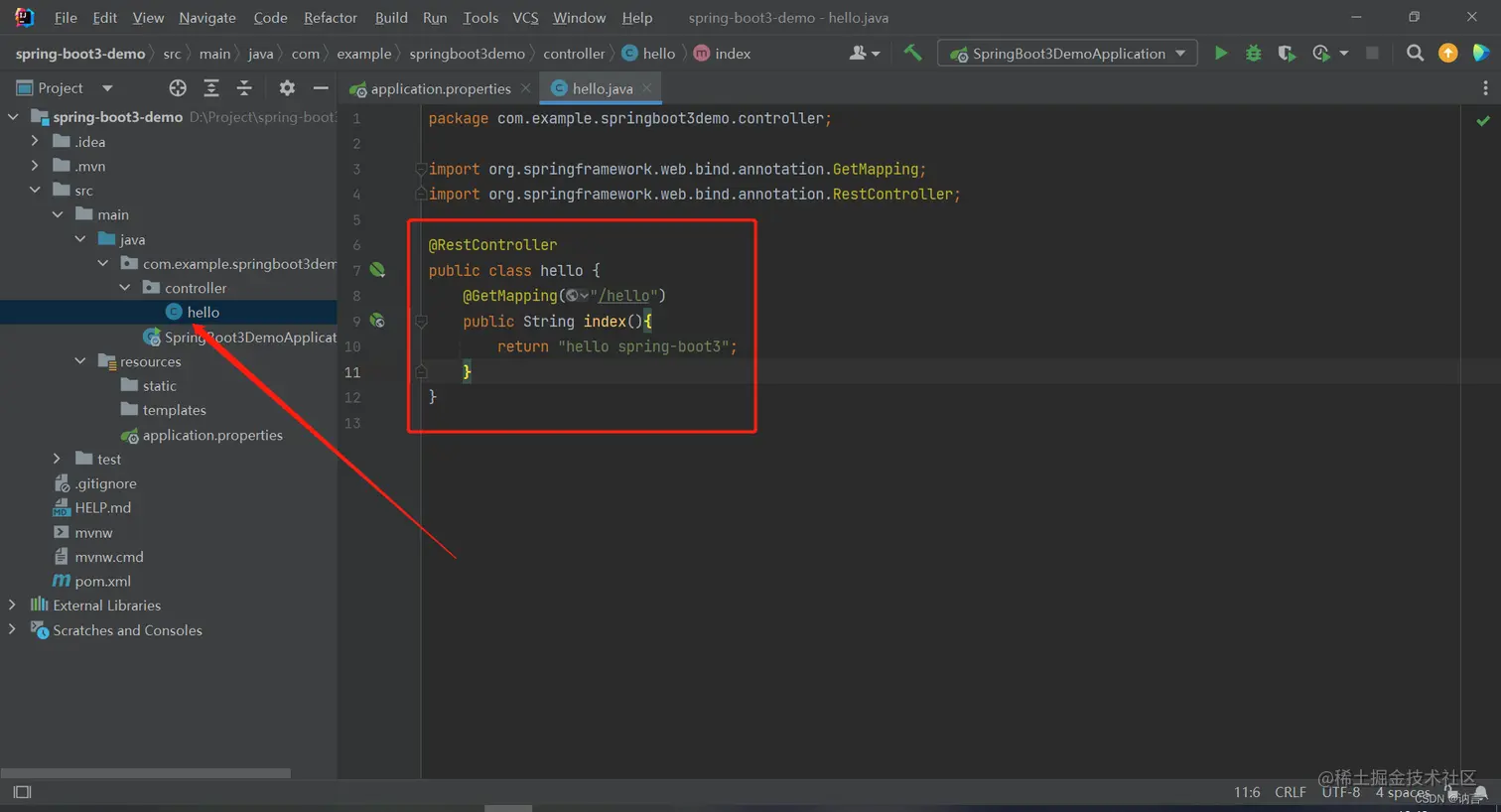Screen dimensions: 1501x812
Task: Click UTF-8 encoding in status bar
Action: 1341,792
